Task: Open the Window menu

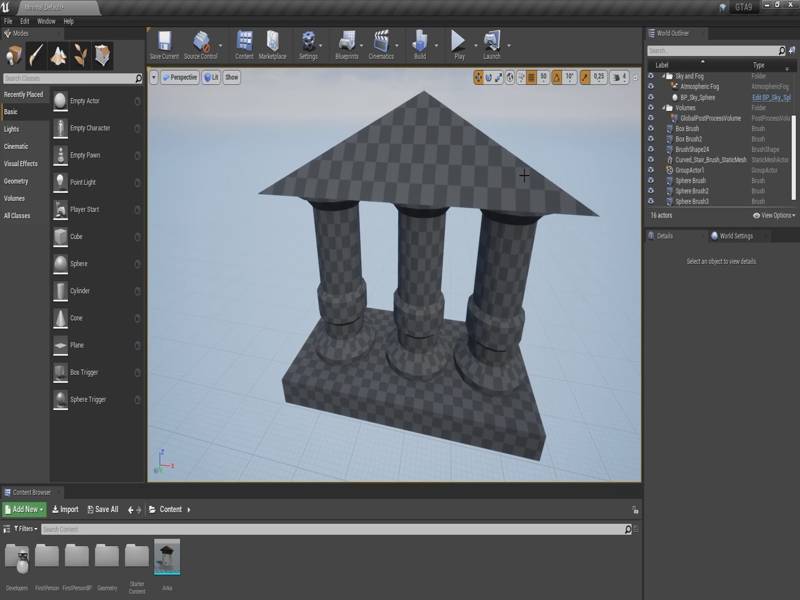Action: 46,20
